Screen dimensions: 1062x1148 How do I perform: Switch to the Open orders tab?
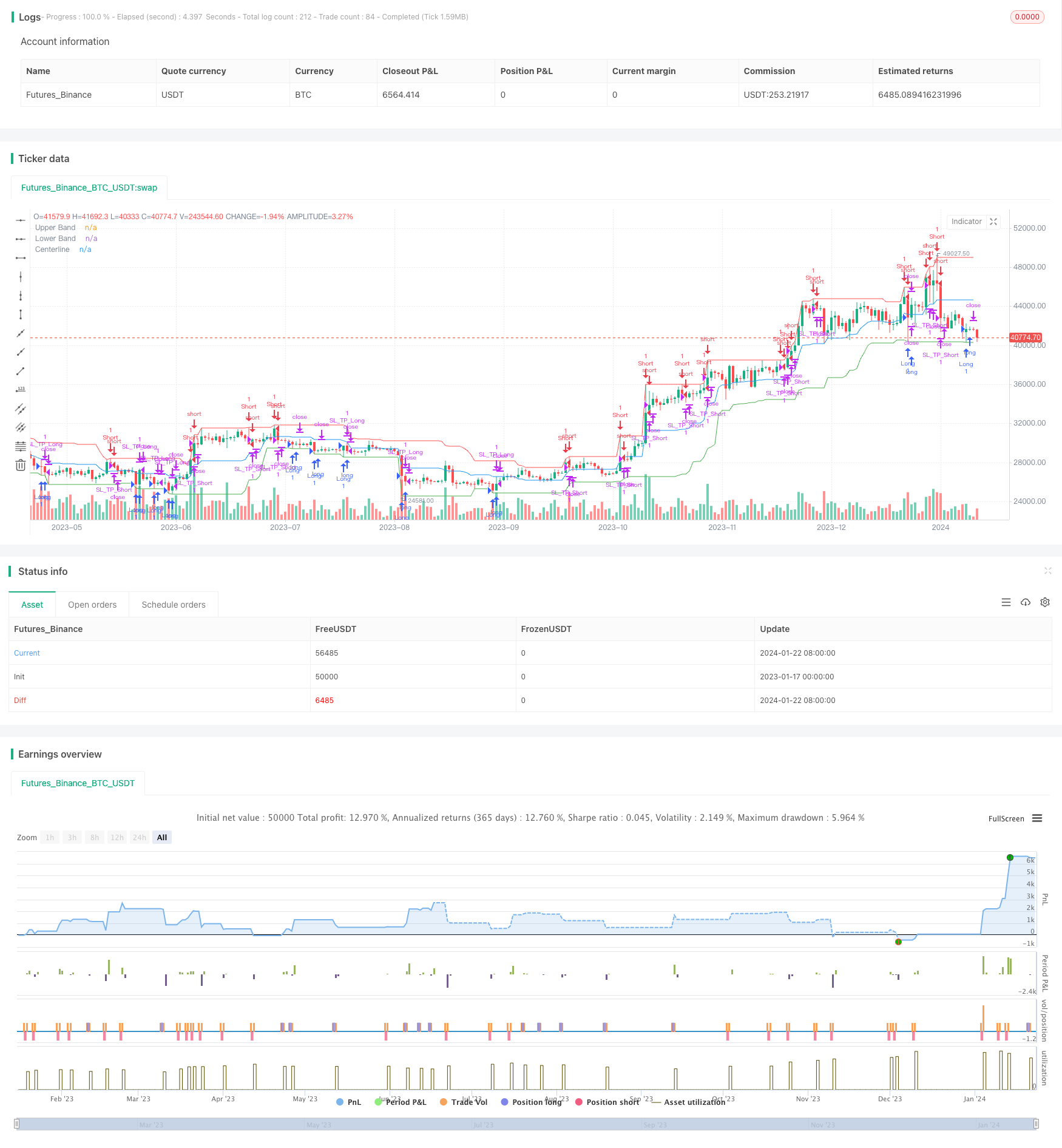pyautogui.click(x=92, y=605)
